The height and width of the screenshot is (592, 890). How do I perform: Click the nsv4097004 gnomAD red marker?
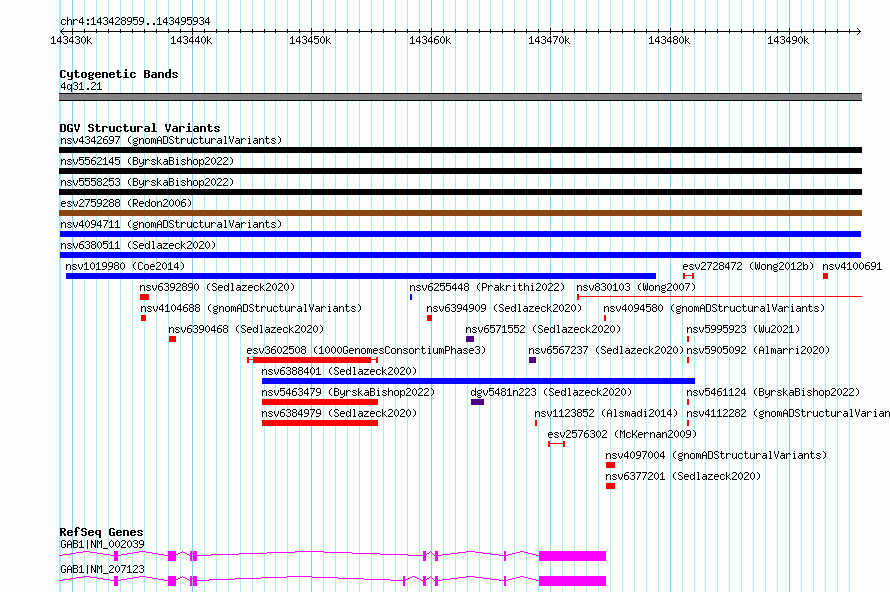pos(610,465)
